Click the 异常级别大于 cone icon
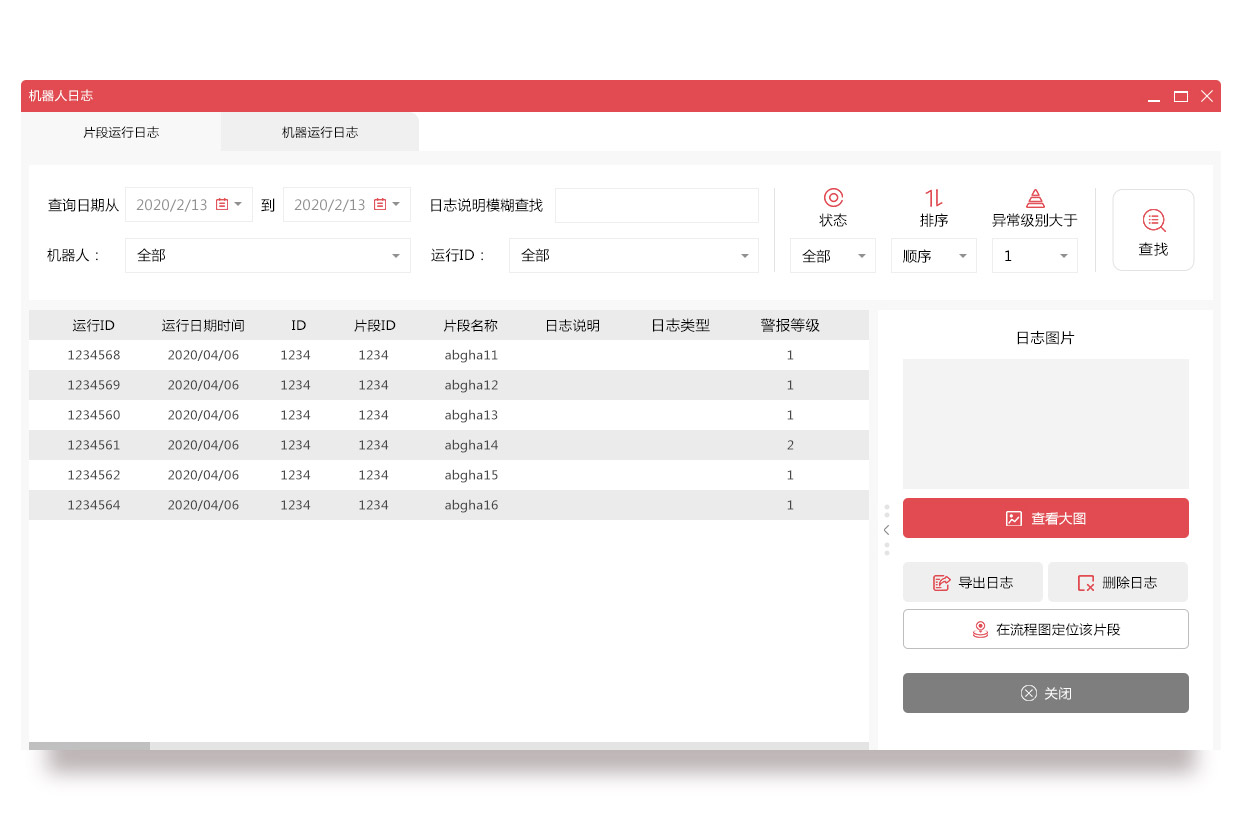This screenshot has height=830, width=1242. point(1035,198)
